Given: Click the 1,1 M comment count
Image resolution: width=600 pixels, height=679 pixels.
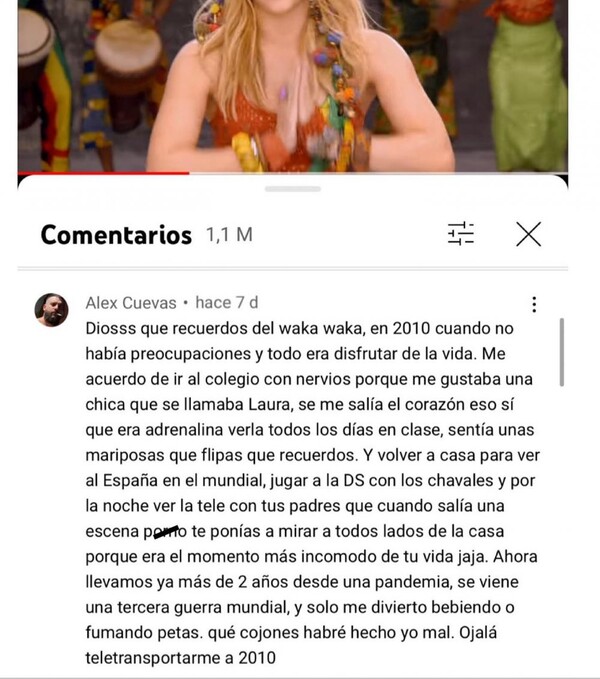Looking at the screenshot, I should coord(229,235).
